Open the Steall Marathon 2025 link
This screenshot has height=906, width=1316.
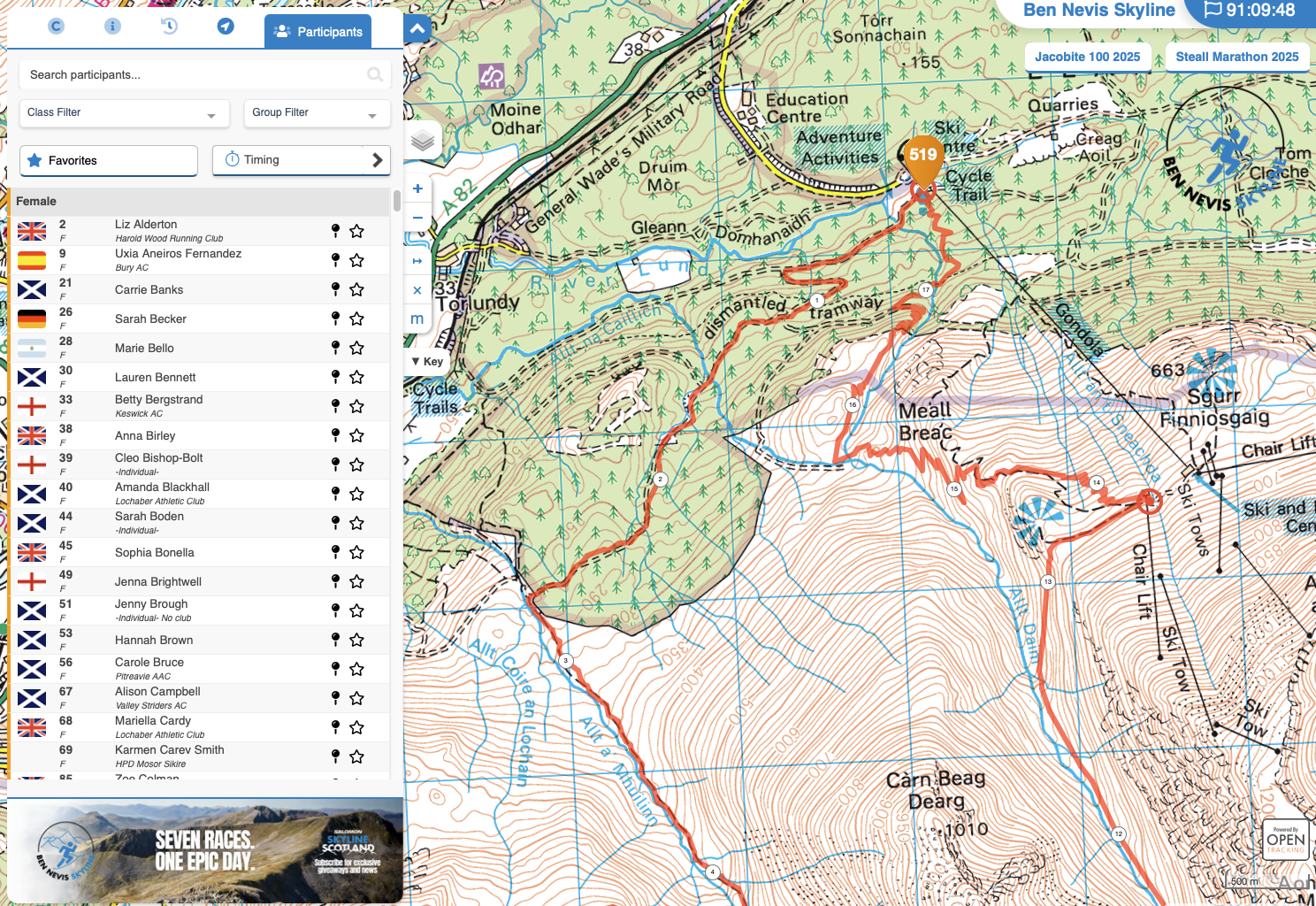pyautogui.click(x=1237, y=58)
